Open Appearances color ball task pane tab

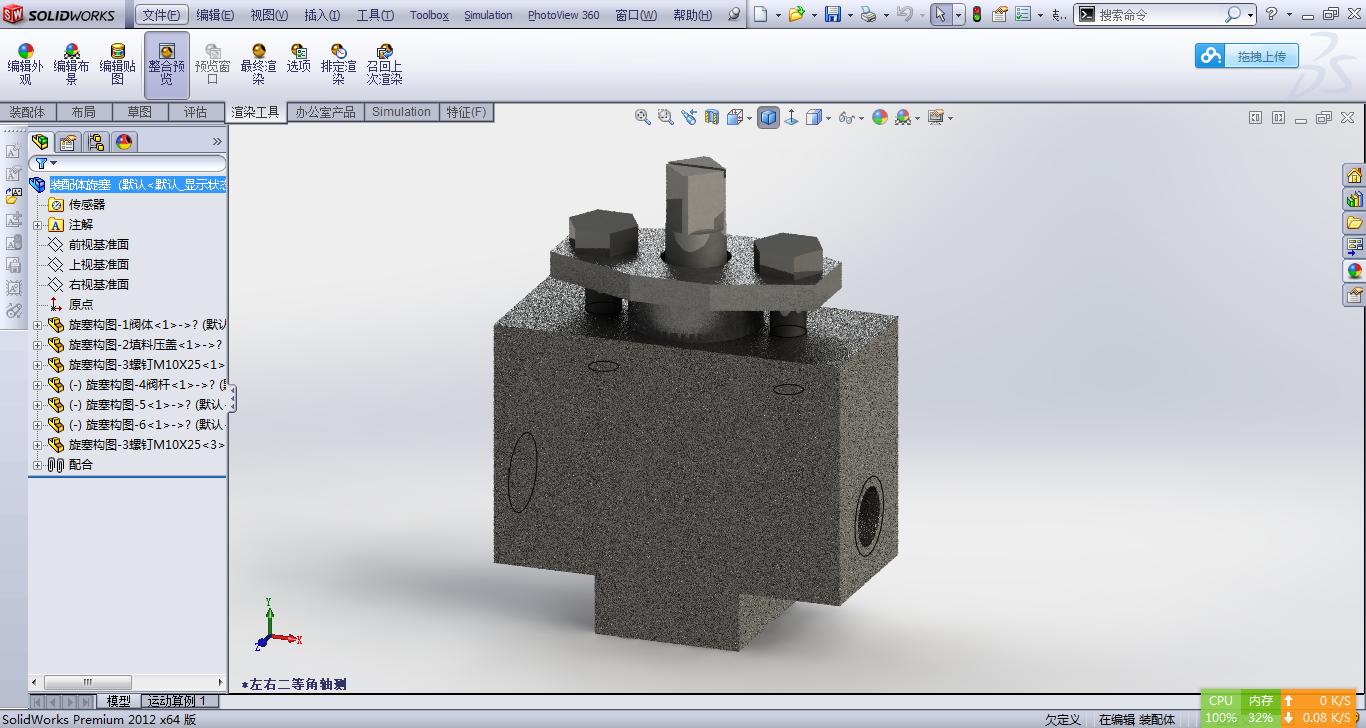(x=1355, y=271)
